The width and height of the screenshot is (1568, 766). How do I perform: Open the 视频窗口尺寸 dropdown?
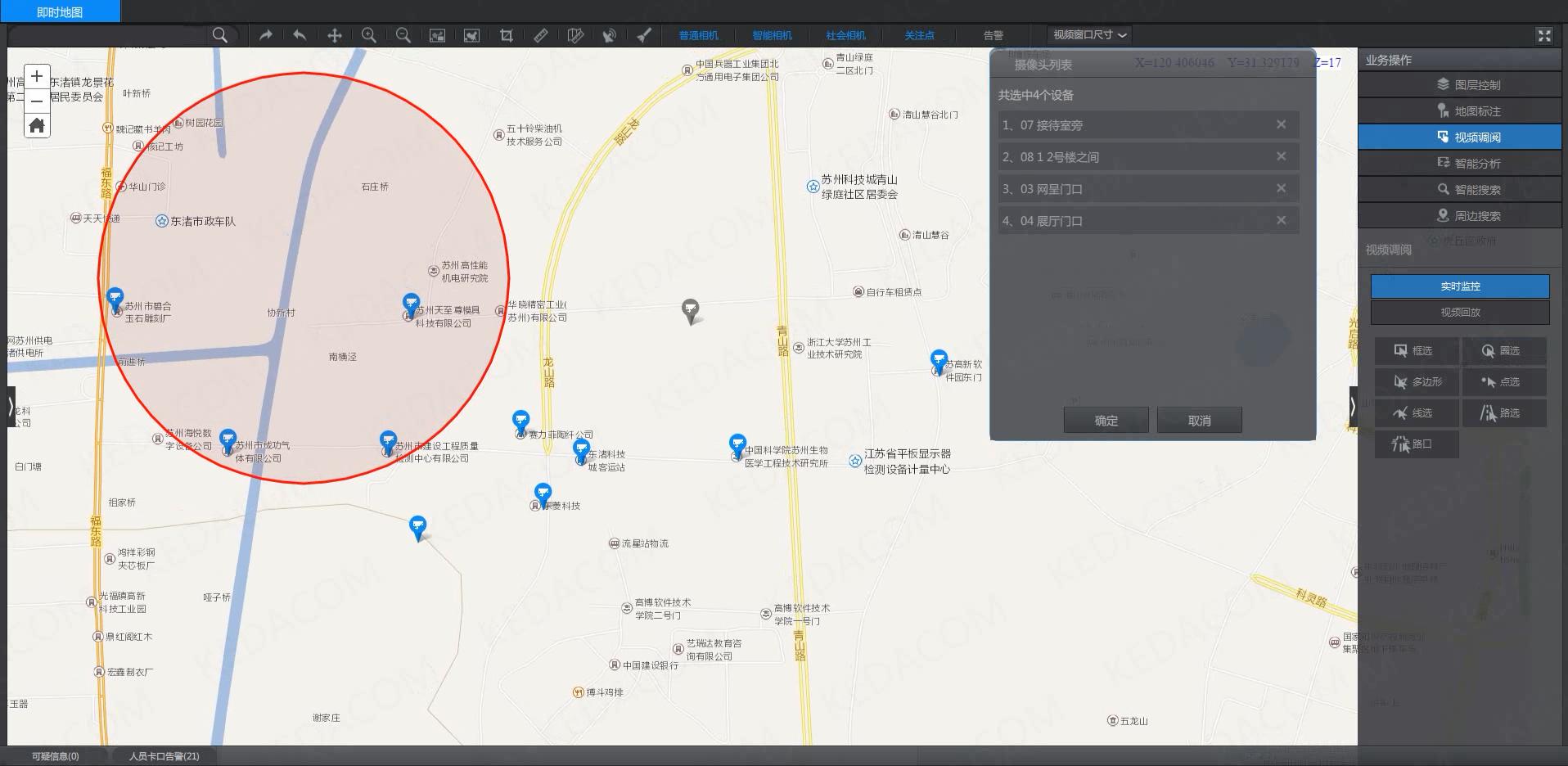pyautogui.click(x=1090, y=35)
